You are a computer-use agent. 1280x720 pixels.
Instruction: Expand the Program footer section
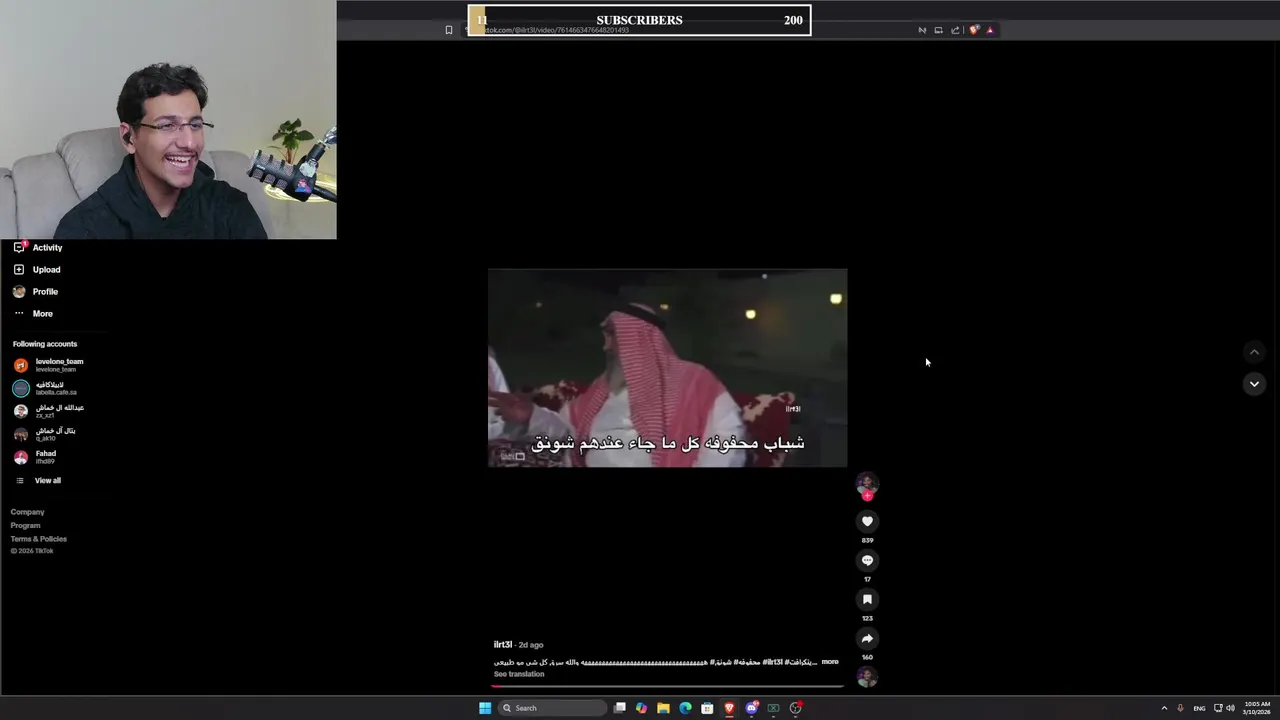(x=25, y=525)
